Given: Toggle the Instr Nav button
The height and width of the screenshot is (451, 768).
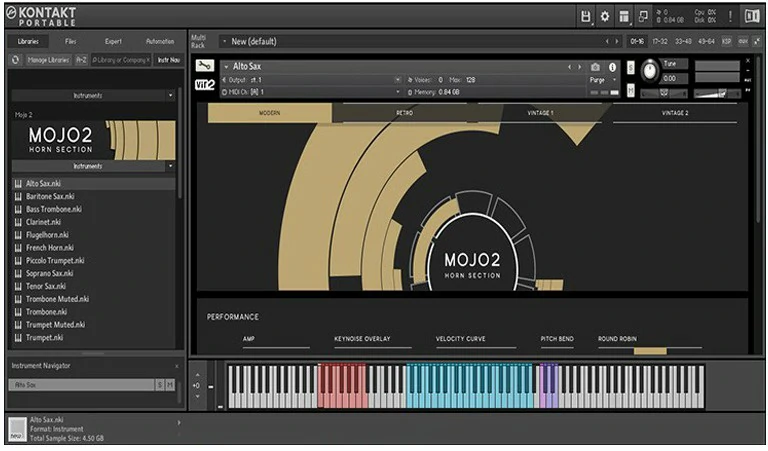Looking at the screenshot, I should pyautogui.click(x=168, y=60).
